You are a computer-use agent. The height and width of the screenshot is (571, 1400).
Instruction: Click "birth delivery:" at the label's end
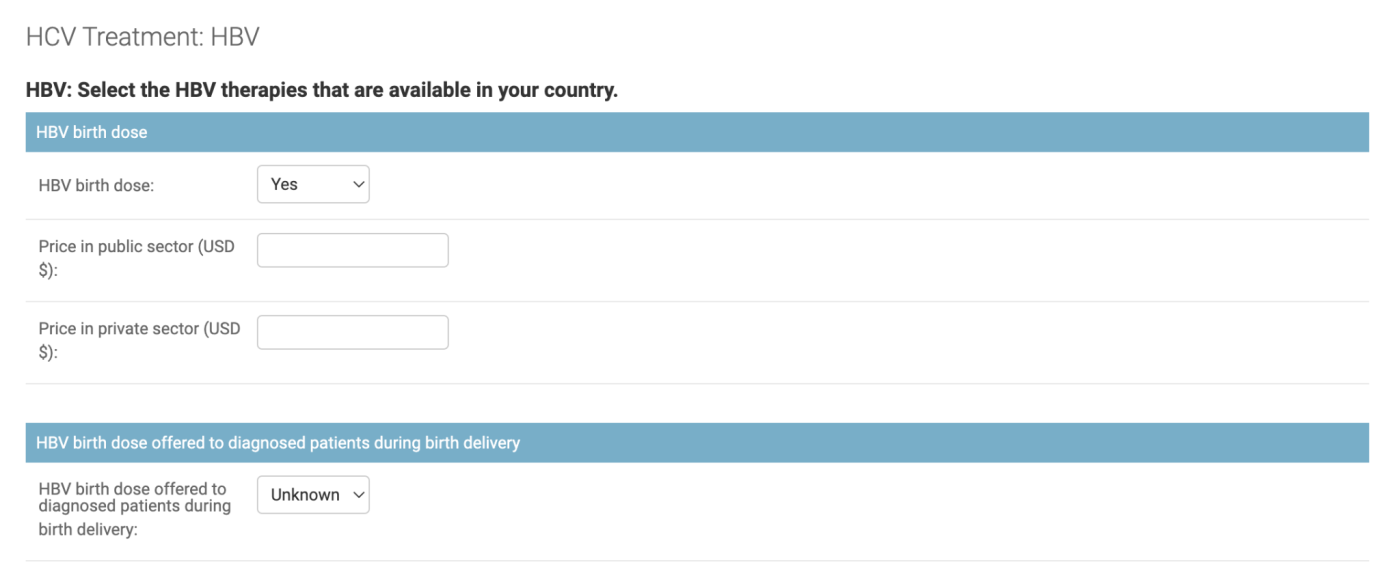click(88, 530)
